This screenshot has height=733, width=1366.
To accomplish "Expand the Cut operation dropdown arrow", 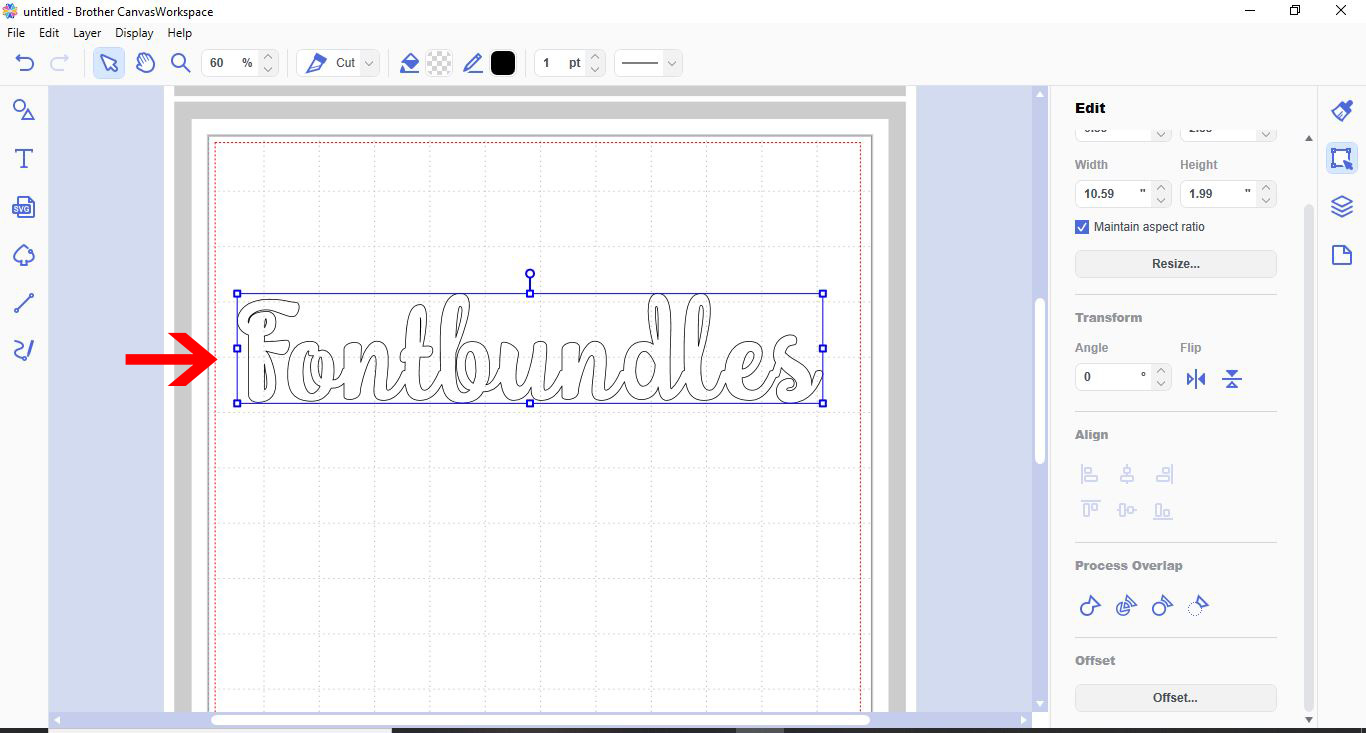I will tap(369, 63).
